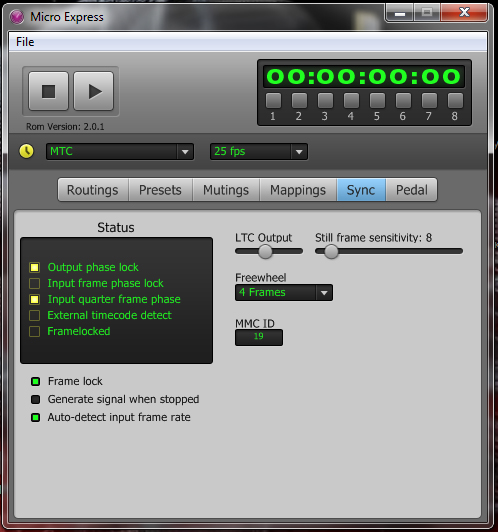Click the Stop transport button
Image resolution: width=498 pixels, height=532 pixels.
(x=48, y=91)
